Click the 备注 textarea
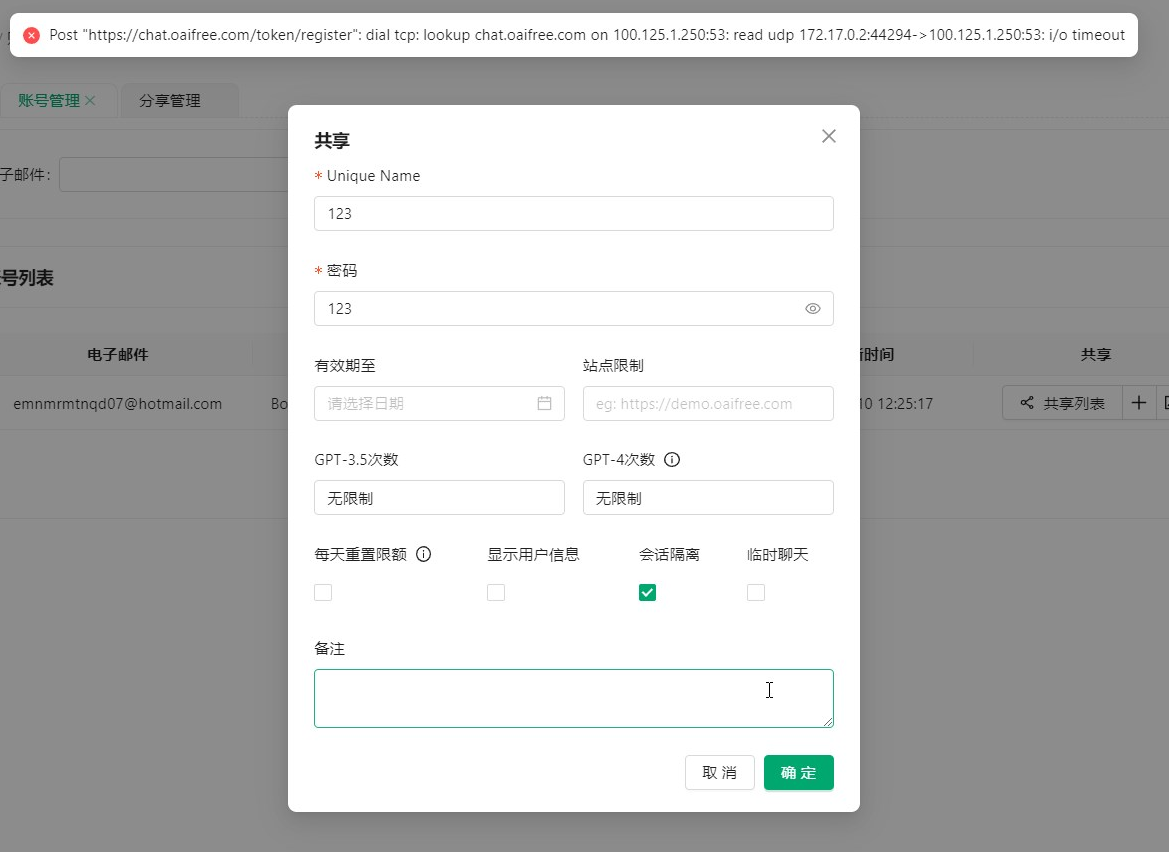Screen dimensions: 1169x852 pos(573,698)
